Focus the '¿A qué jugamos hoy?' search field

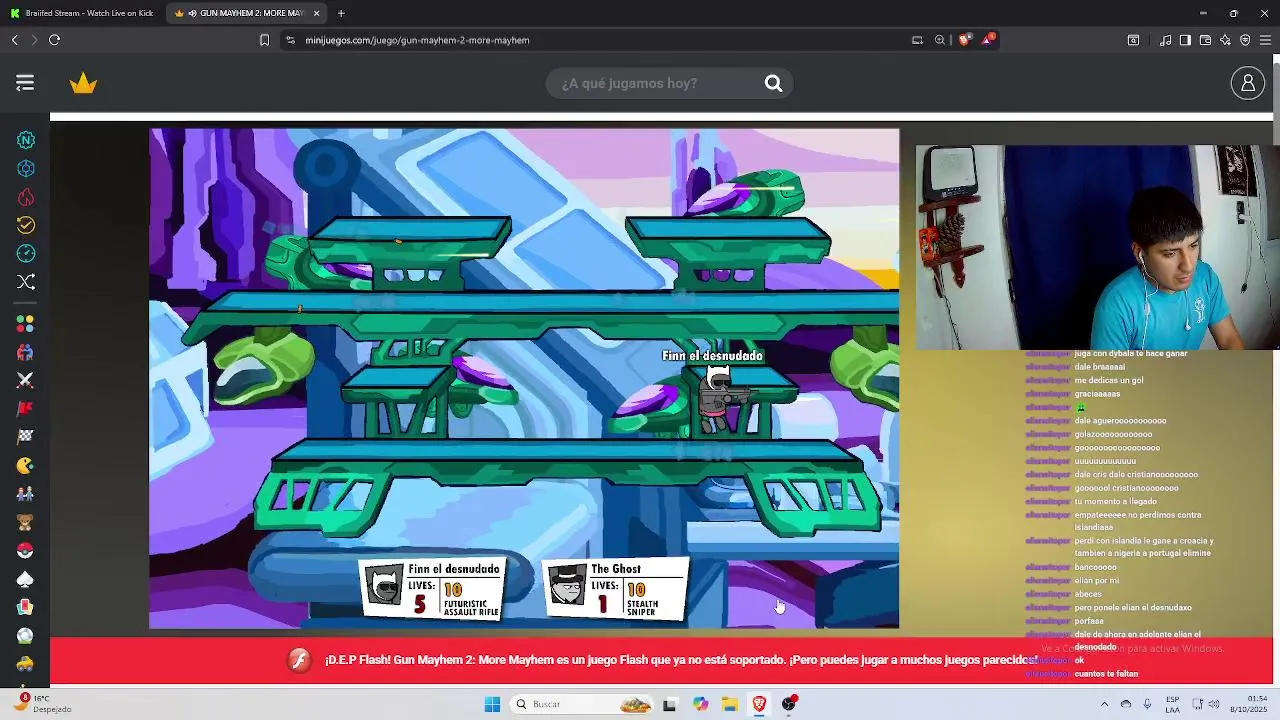coord(655,83)
